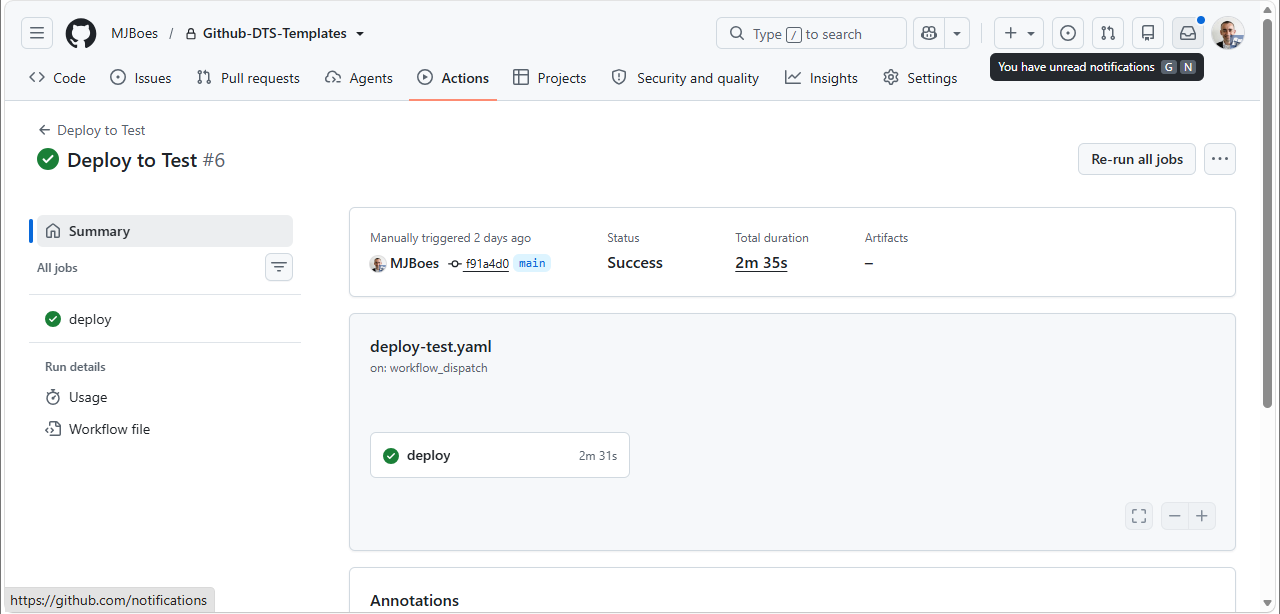The height and width of the screenshot is (614, 1280).
Task: Zoom in the workflow graph
Action: point(1202,516)
